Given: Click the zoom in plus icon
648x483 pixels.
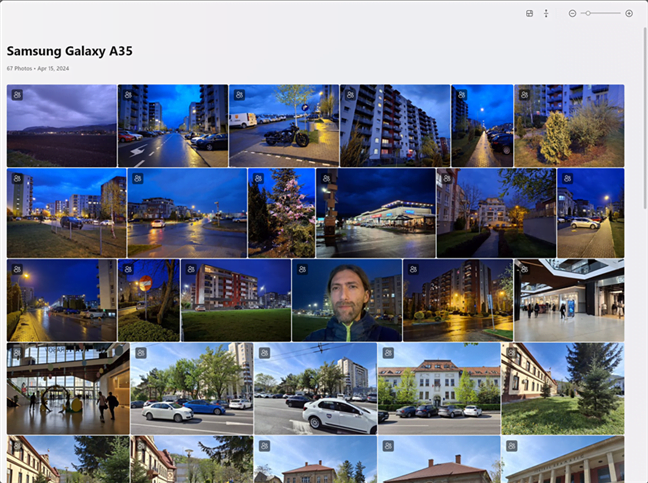Looking at the screenshot, I should tap(629, 14).
